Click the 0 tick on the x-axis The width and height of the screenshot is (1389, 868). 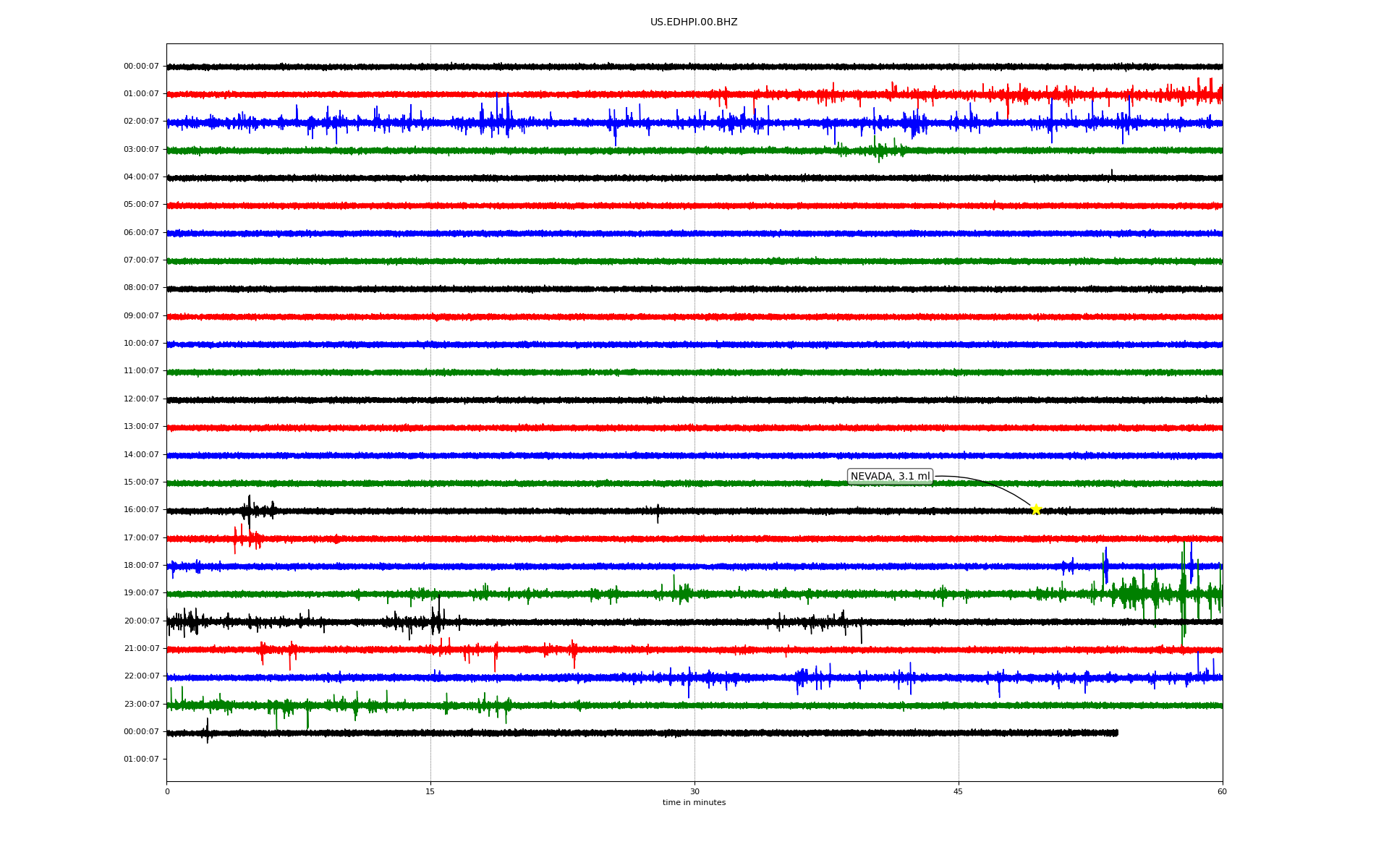click(167, 791)
